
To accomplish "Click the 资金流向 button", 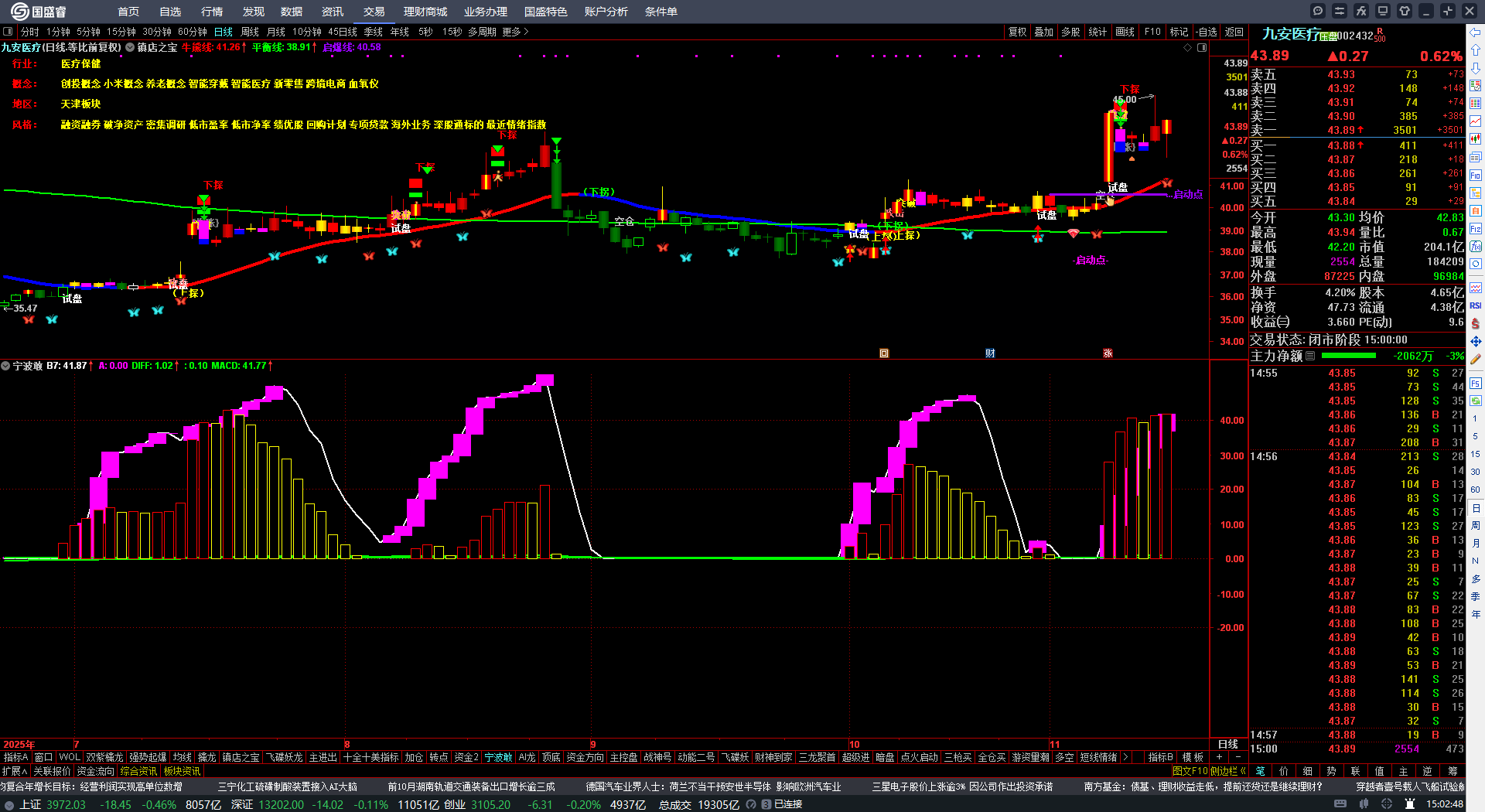I will pos(95,771).
